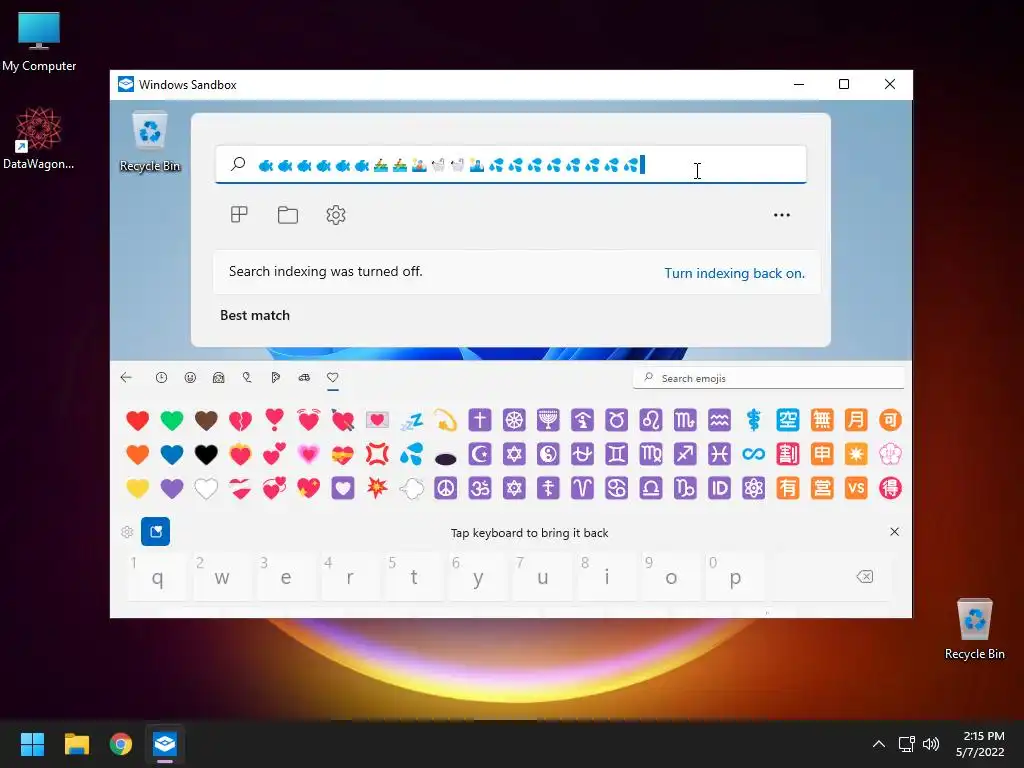
Task: Open food and plants emoji tab
Action: 276,377
